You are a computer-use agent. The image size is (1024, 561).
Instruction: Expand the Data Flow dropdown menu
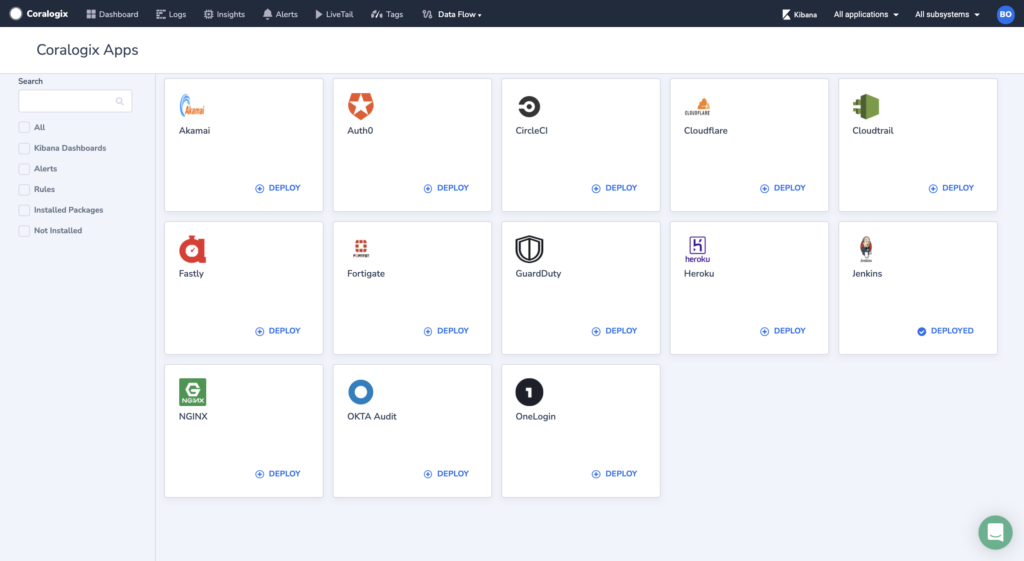click(x=452, y=14)
